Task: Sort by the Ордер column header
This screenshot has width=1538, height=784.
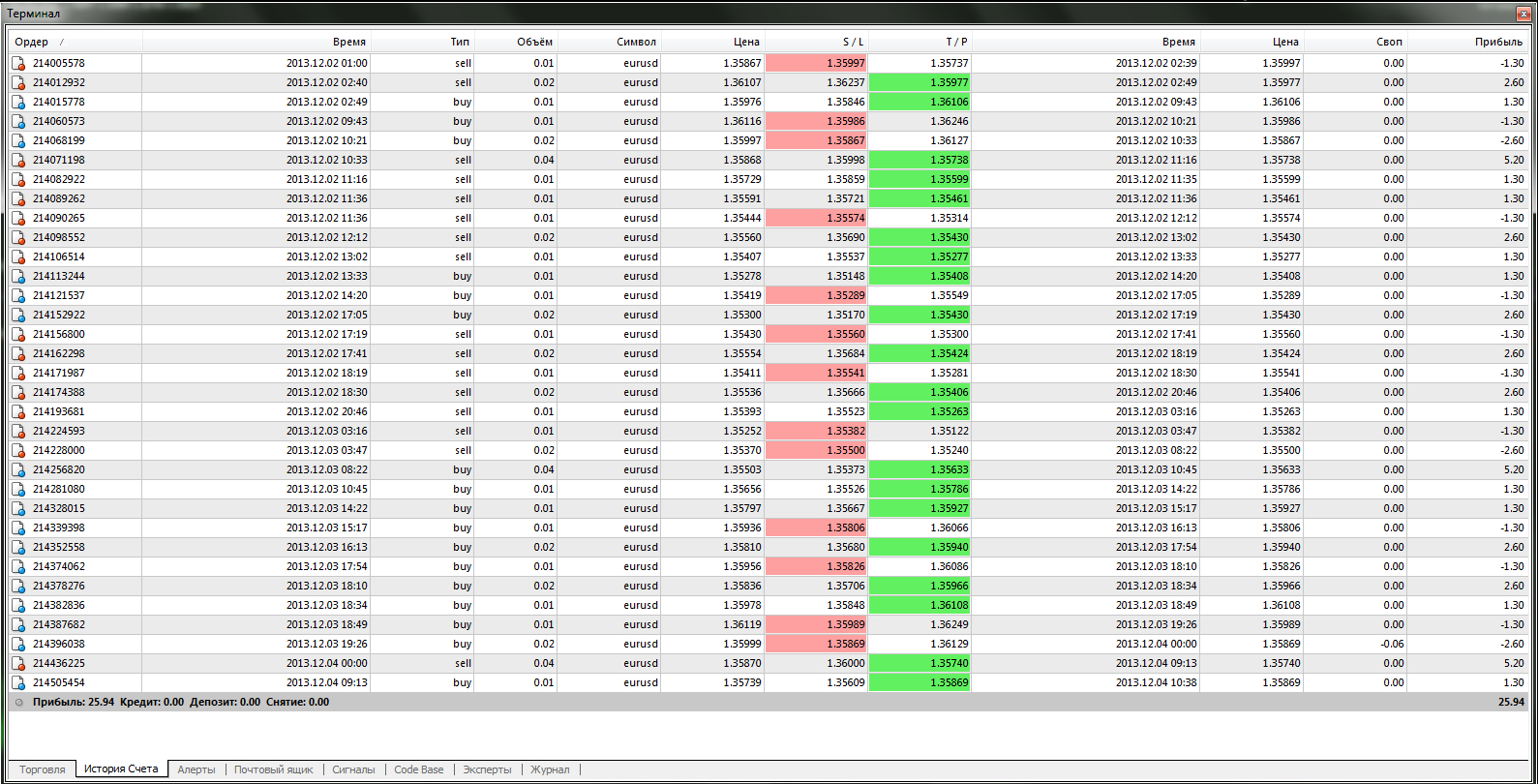Action: coord(75,42)
